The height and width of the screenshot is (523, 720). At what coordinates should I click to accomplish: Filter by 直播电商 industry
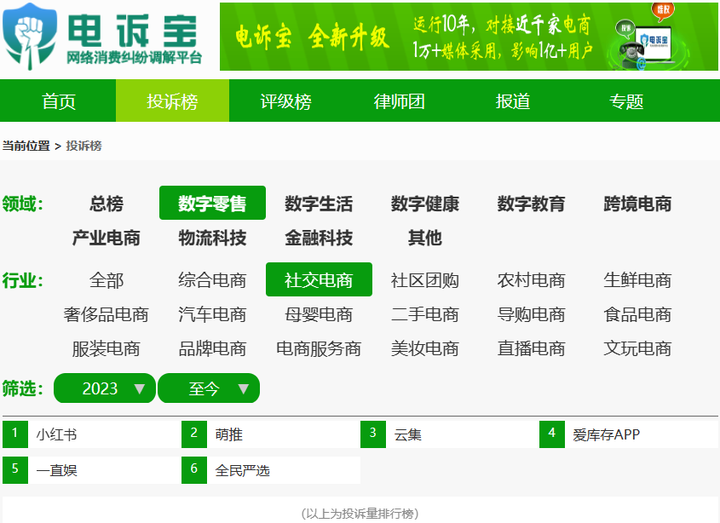(531, 349)
